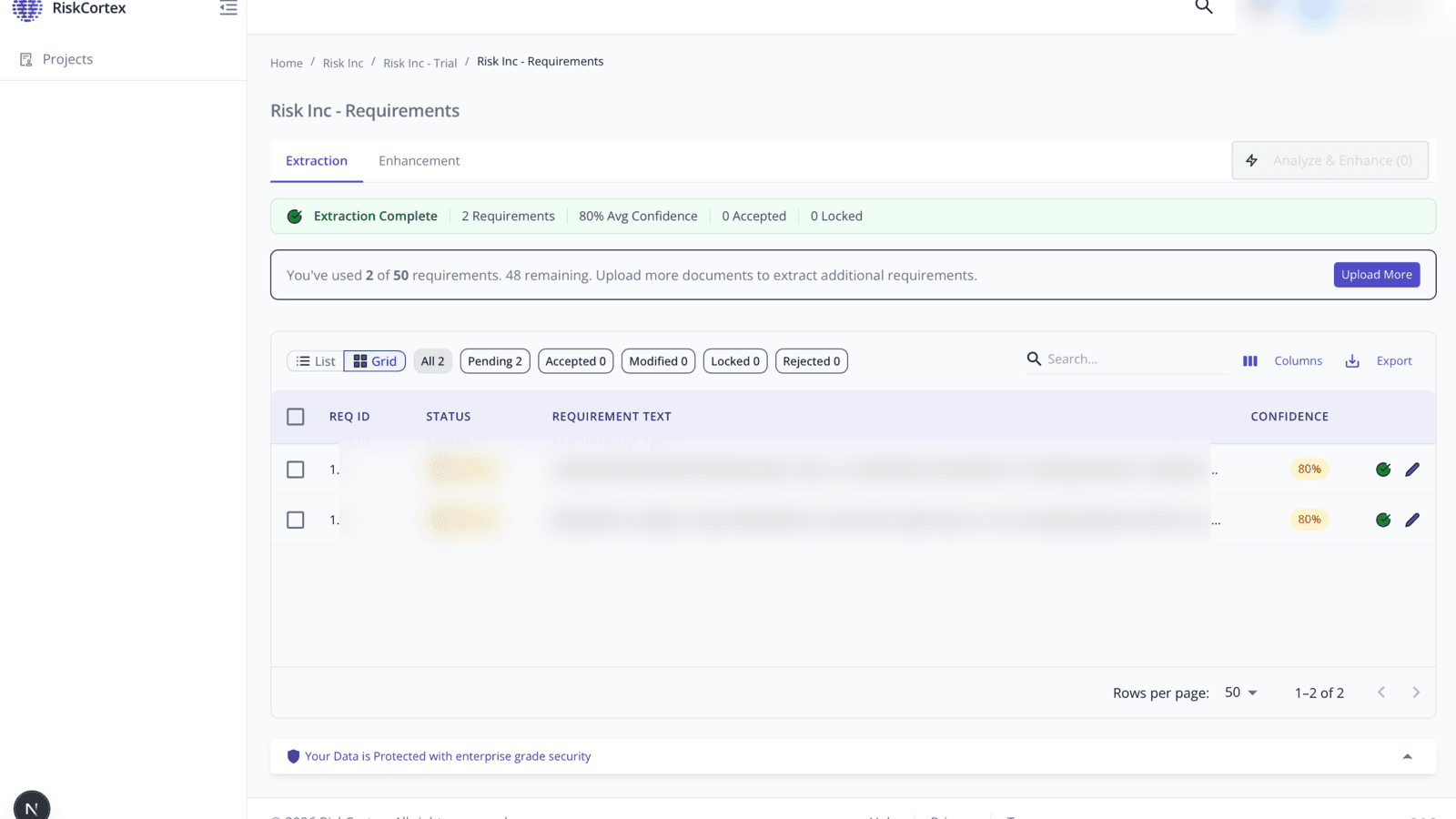
Task: Sort by the CONFIDENCE column header
Action: (x=1289, y=417)
